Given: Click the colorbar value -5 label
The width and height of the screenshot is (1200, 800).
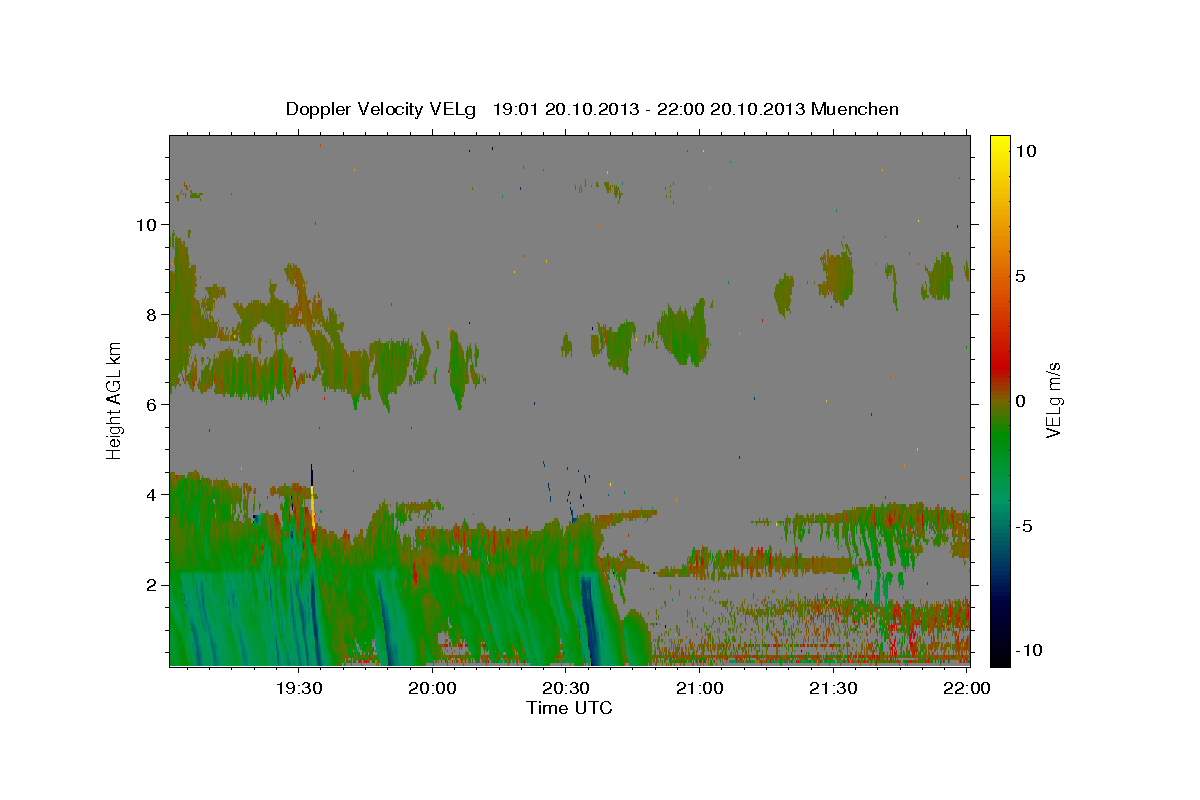Looking at the screenshot, I should (x=1024, y=526).
